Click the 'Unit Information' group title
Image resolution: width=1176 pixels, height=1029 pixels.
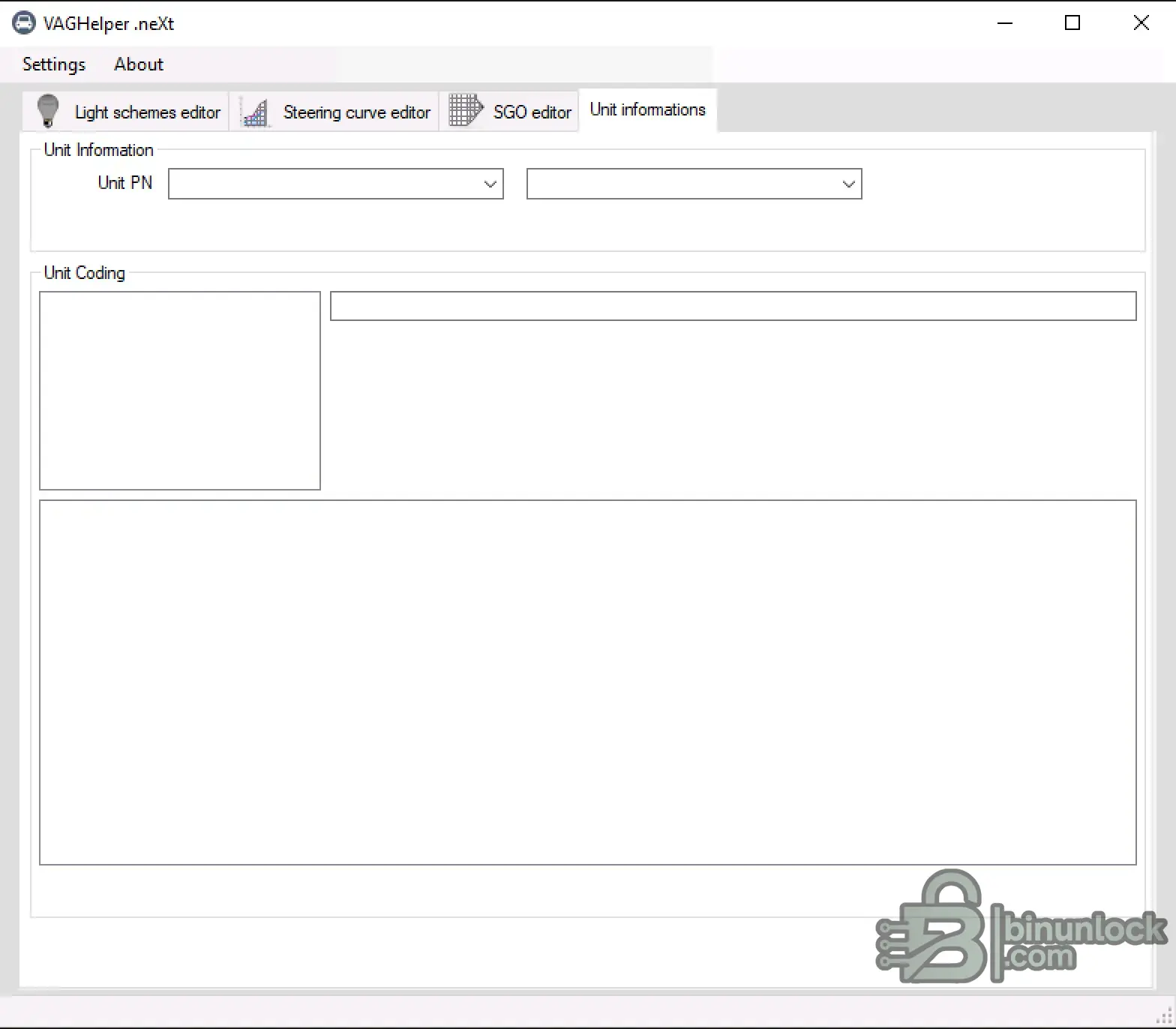pyautogui.click(x=99, y=150)
